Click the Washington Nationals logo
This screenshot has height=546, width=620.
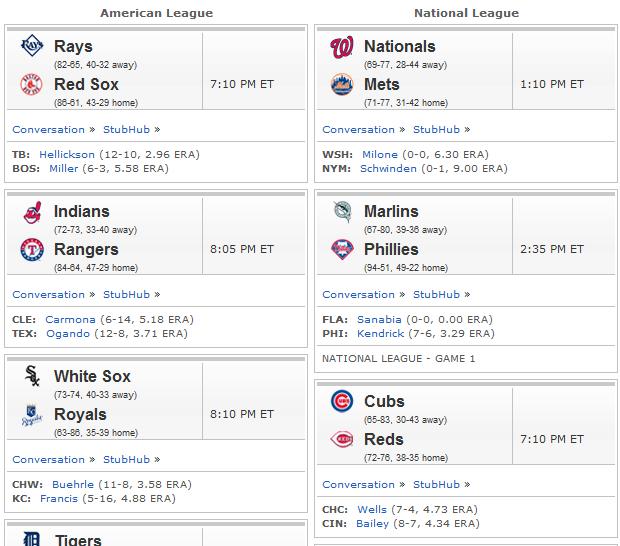tap(342, 47)
